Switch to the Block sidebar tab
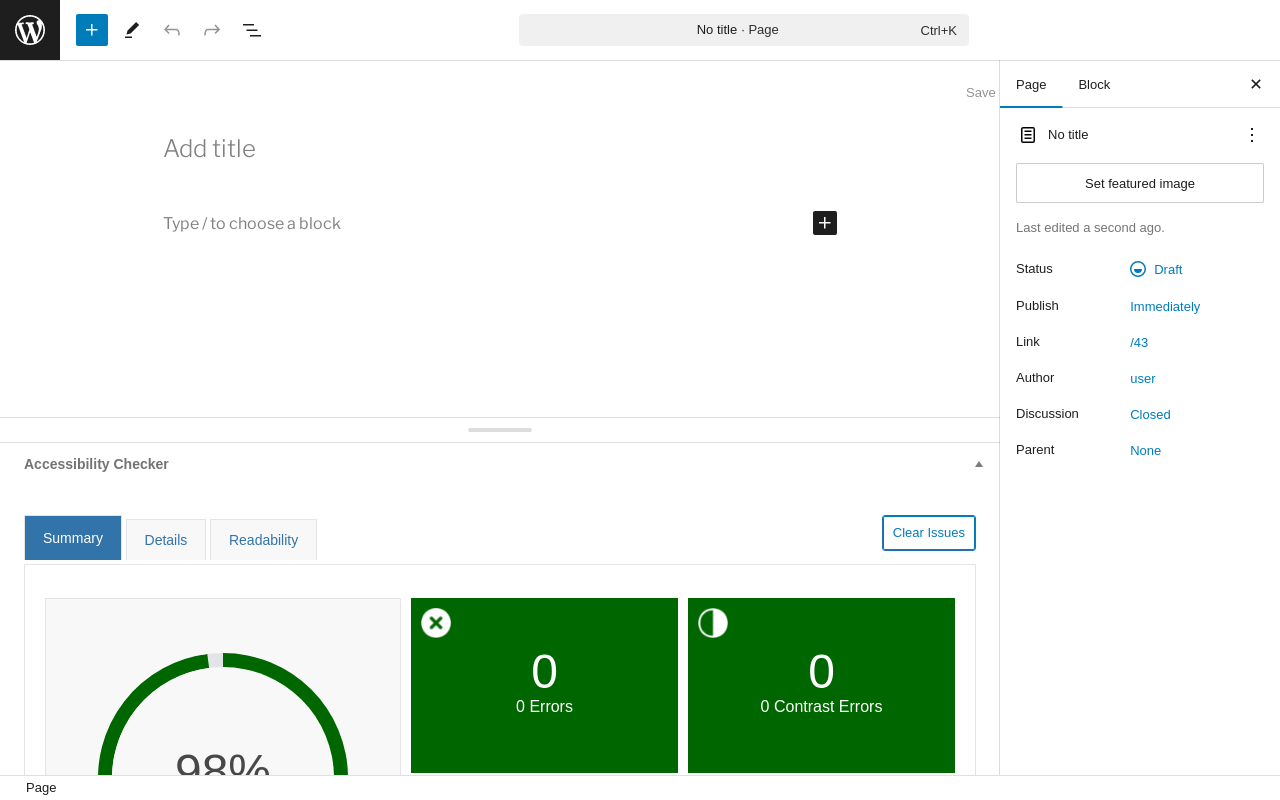Screen dimensions: 1280x800 tap(1094, 84)
